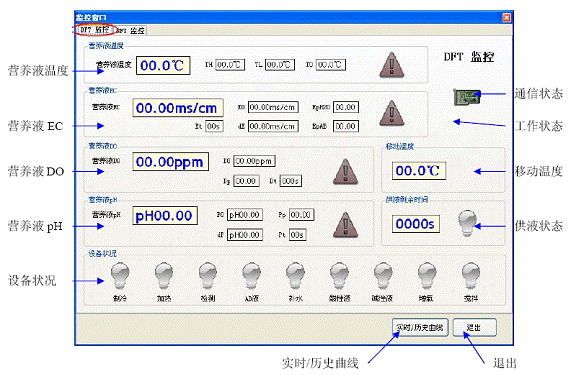This screenshot has width=588, height=375.
Task: Click the 加热 device status lamp
Action: pyautogui.click(x=164, y=276)
